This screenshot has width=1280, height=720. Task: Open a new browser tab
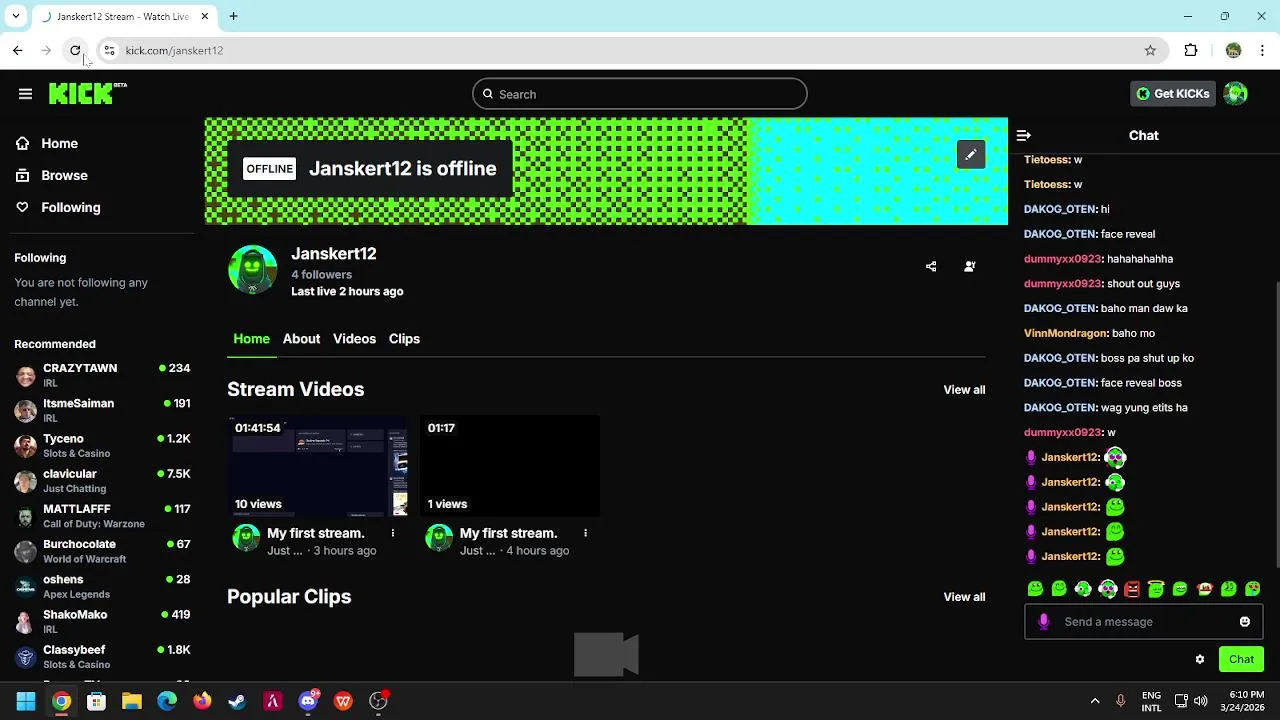pyautogui.click(x=233, y=16)
